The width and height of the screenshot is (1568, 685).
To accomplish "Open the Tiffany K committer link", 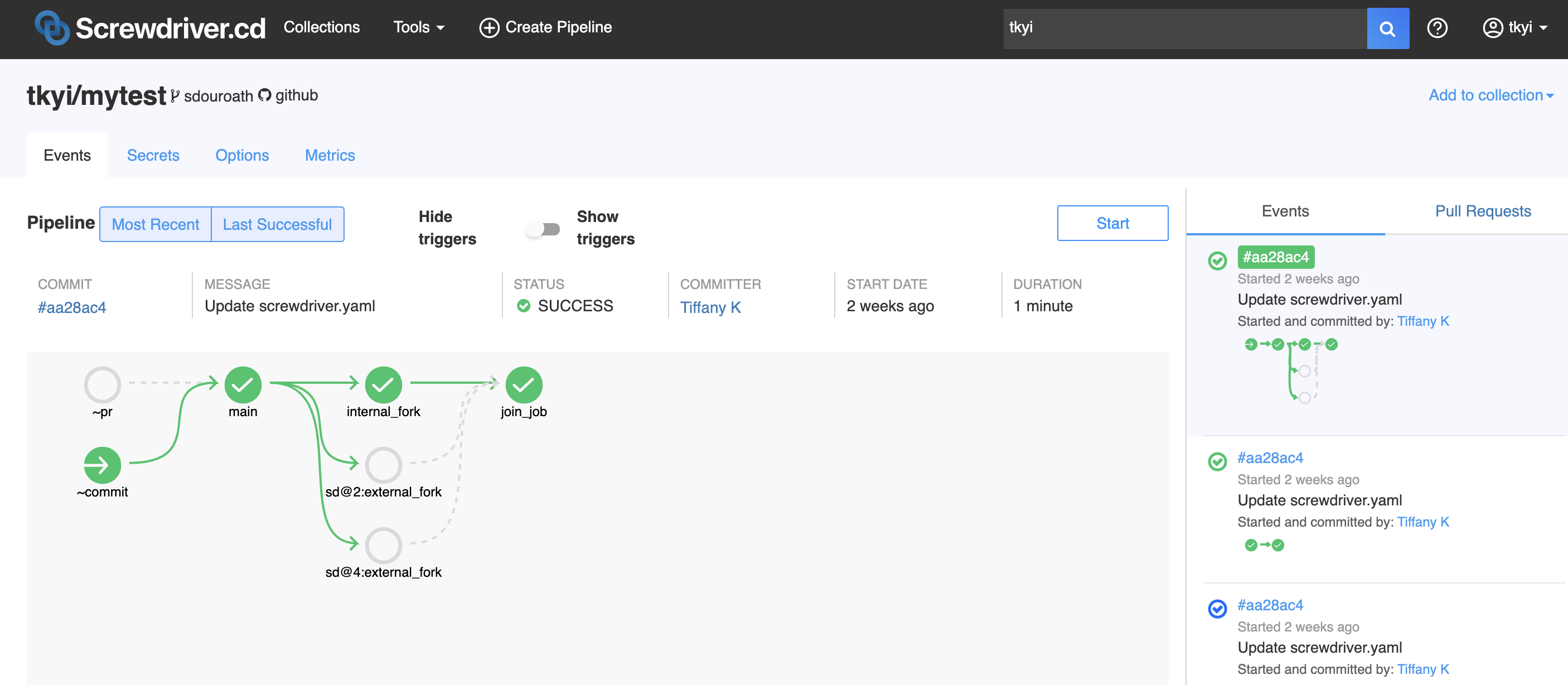I will pyautogui.click(x=710, y=307).
